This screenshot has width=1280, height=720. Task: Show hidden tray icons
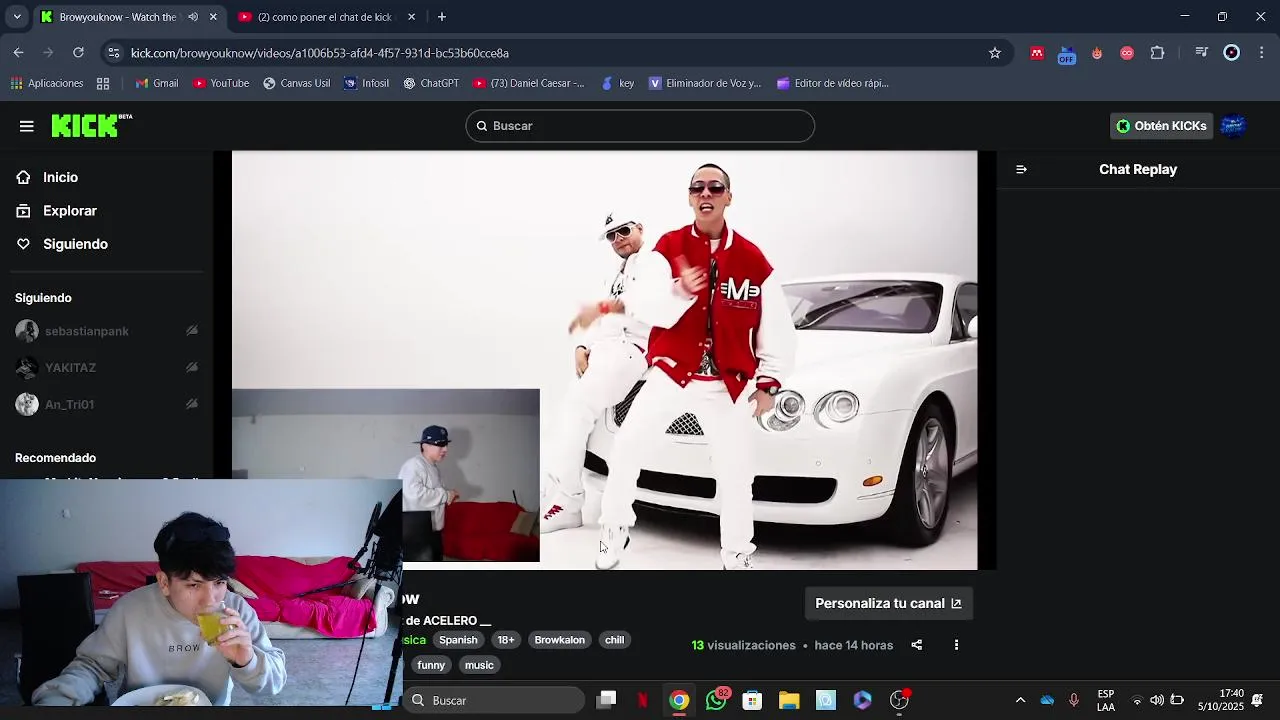1020,700
